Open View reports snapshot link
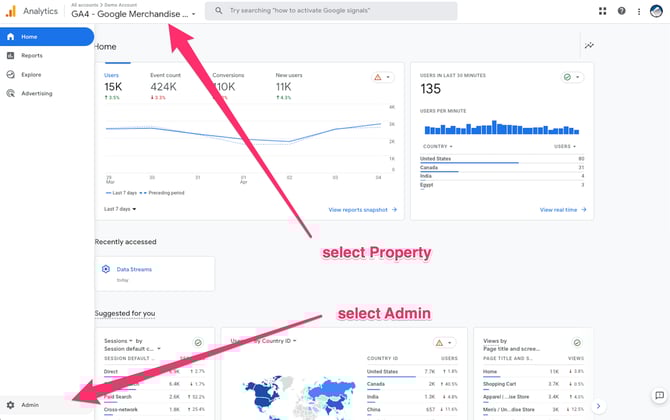Viewport: 670px width, 420px height. pyautogui.click(x=363, y=210)
